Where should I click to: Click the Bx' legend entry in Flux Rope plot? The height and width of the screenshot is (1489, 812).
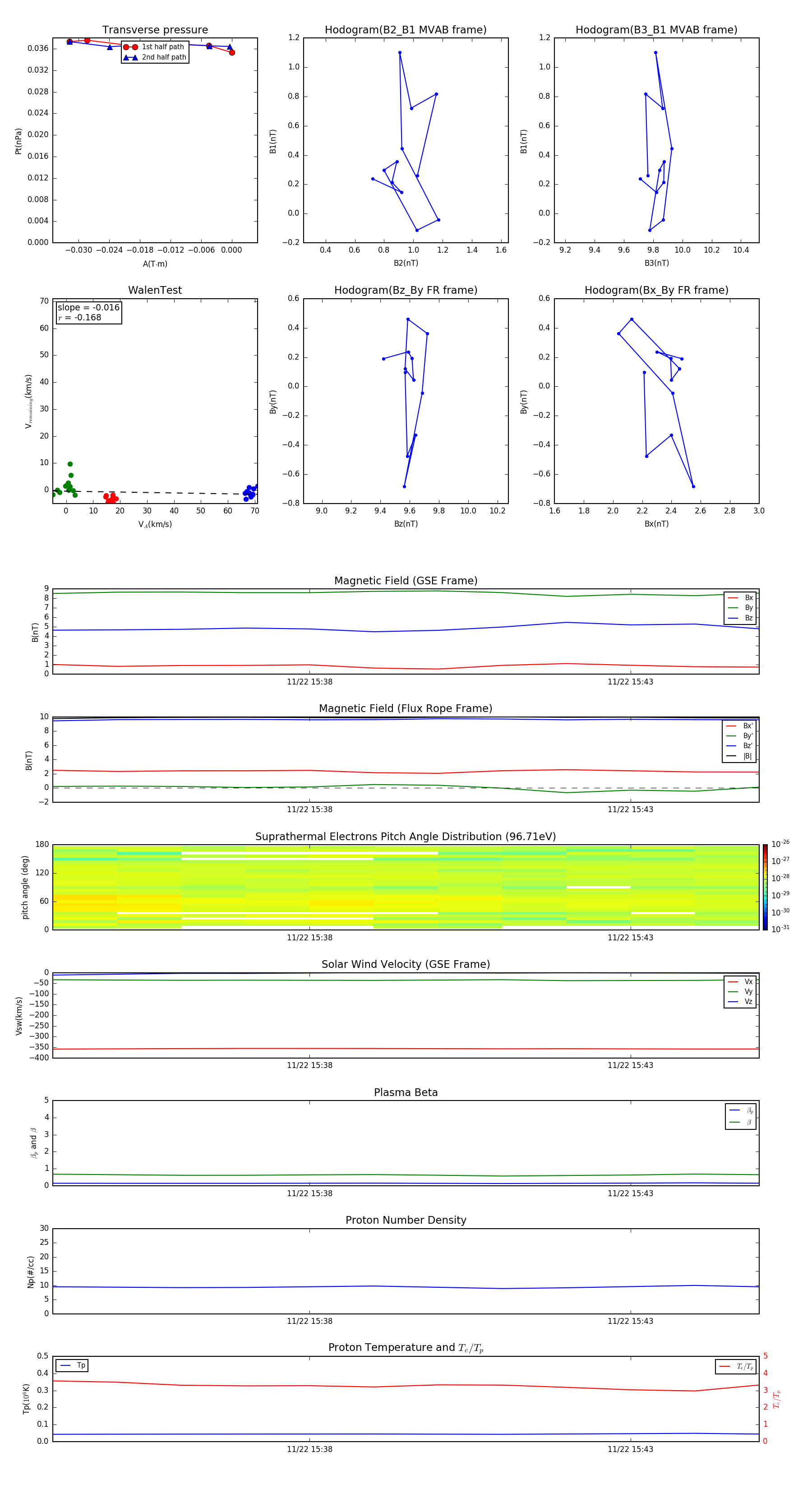click(740, 726)
